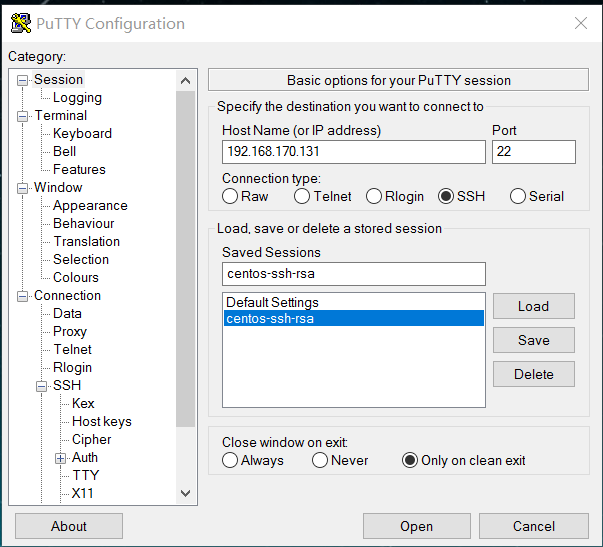Cancel the PuTTY configuration dialog

pos(534,526)
